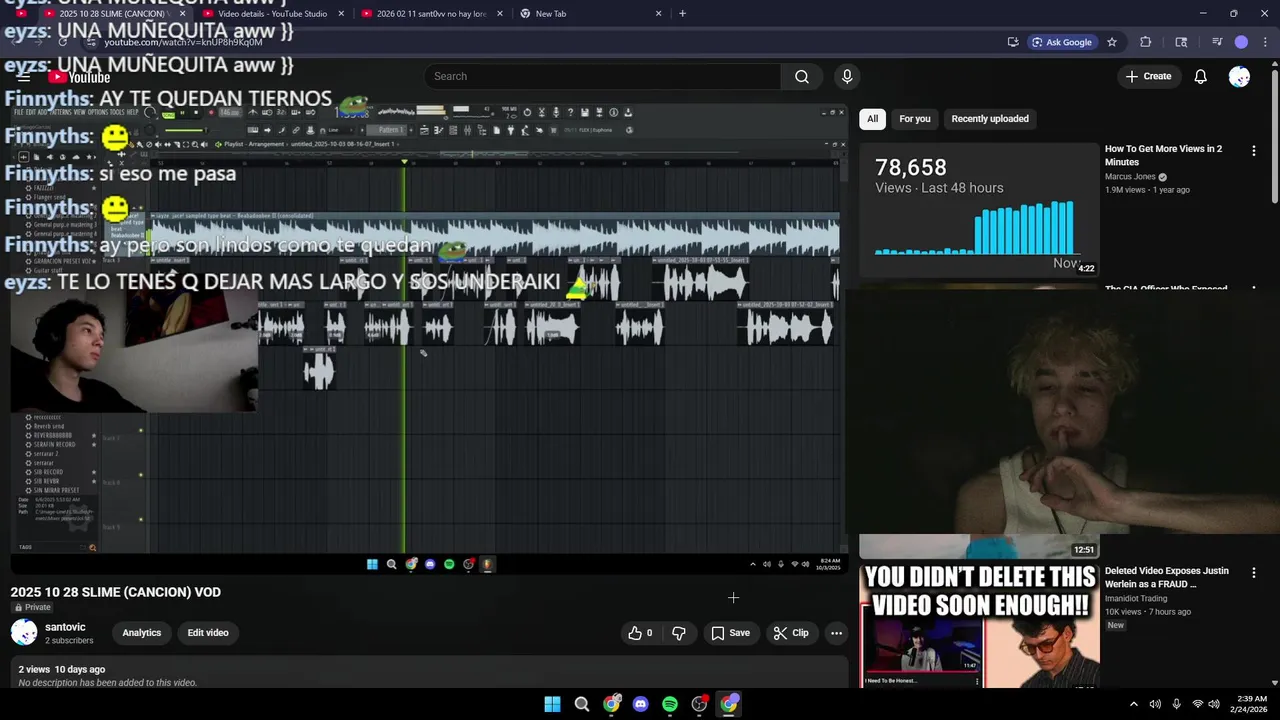Focus the address bar URL
Image resolution: width=1280 pixels, height=720 pixels.
pyautogui.click(x=183, y=42)
